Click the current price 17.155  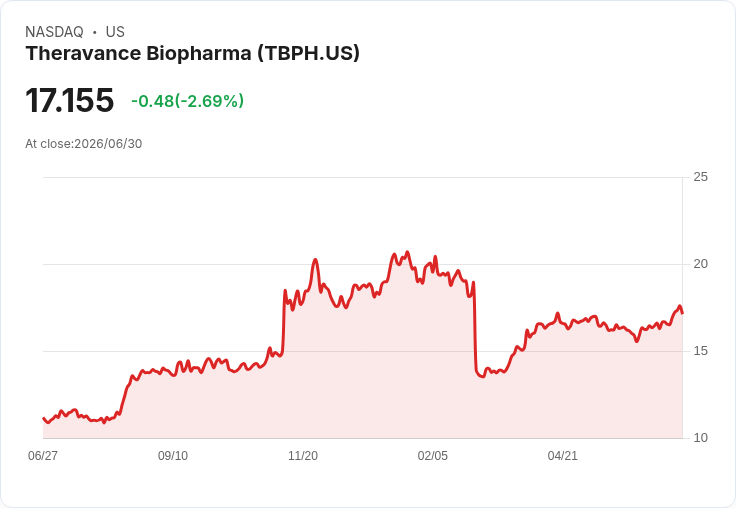[69, 100]
